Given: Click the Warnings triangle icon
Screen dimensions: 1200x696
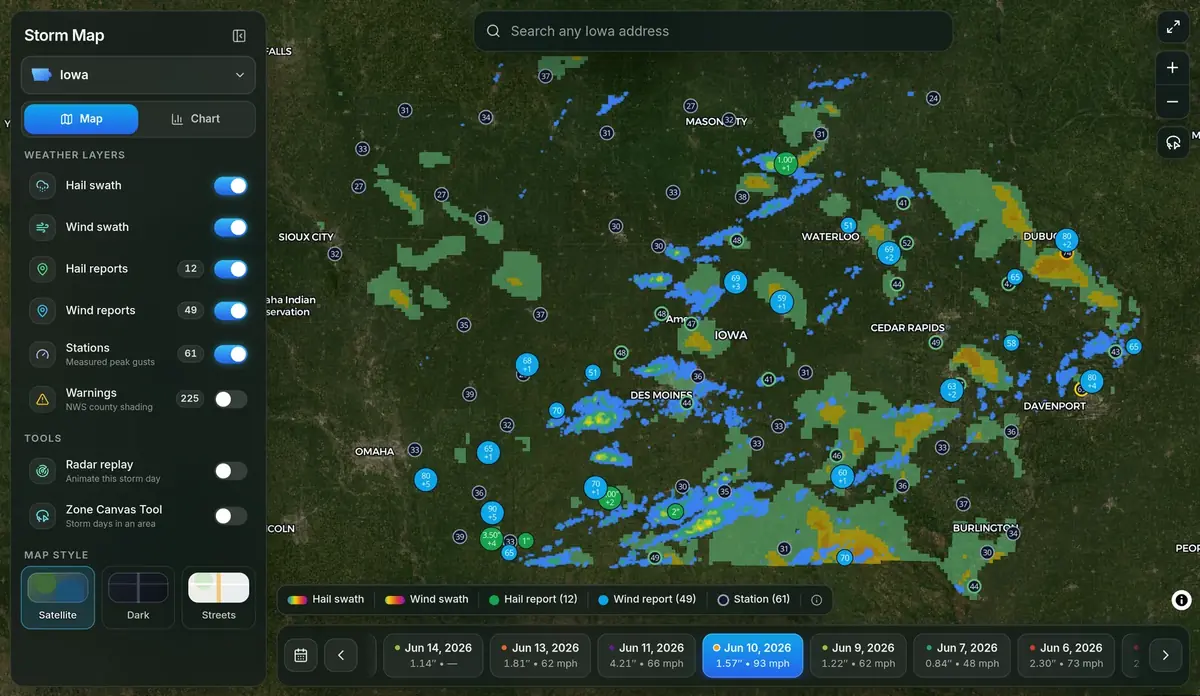Looking at the screenshot, I should pyautogui.click(x=42, y=399).
